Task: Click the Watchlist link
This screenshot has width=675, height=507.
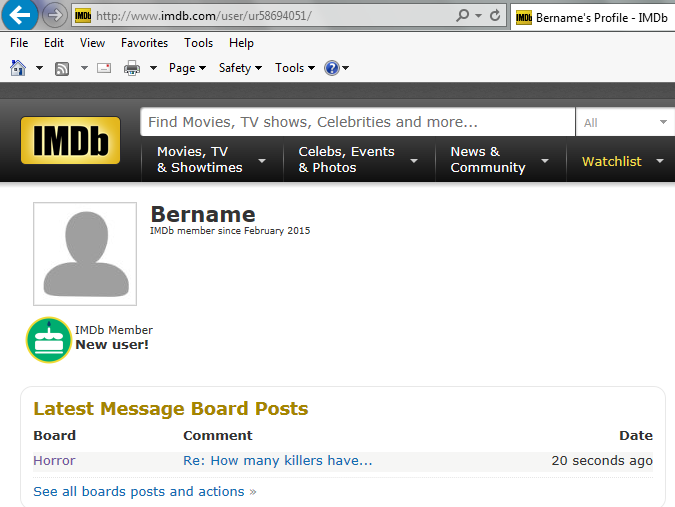Action: coord(612,161)
